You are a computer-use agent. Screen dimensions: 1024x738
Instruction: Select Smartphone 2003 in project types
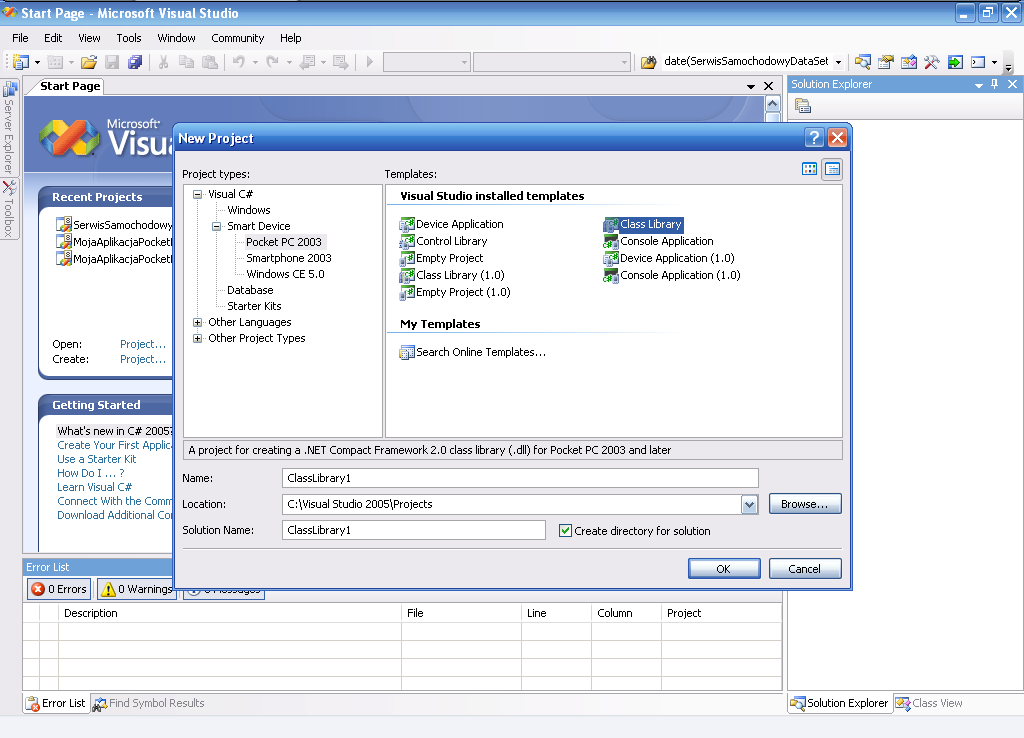(x=289, y=258)
